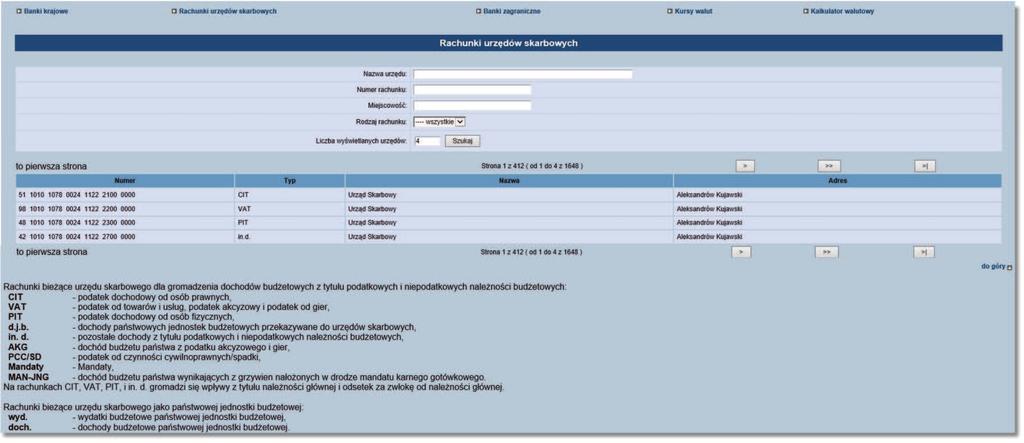Click the do góry link
This screenshot has width=1024, height=443.
tap(996, 267)
